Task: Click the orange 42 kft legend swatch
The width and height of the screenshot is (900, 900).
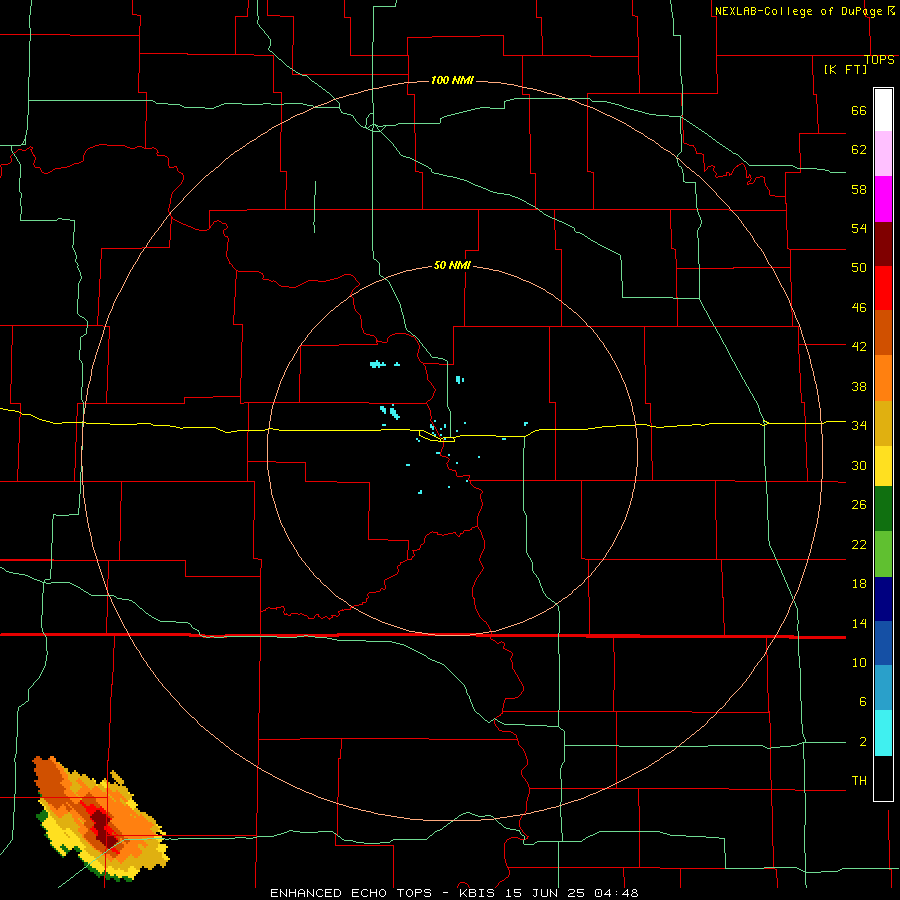Action: tap(883, 378)
